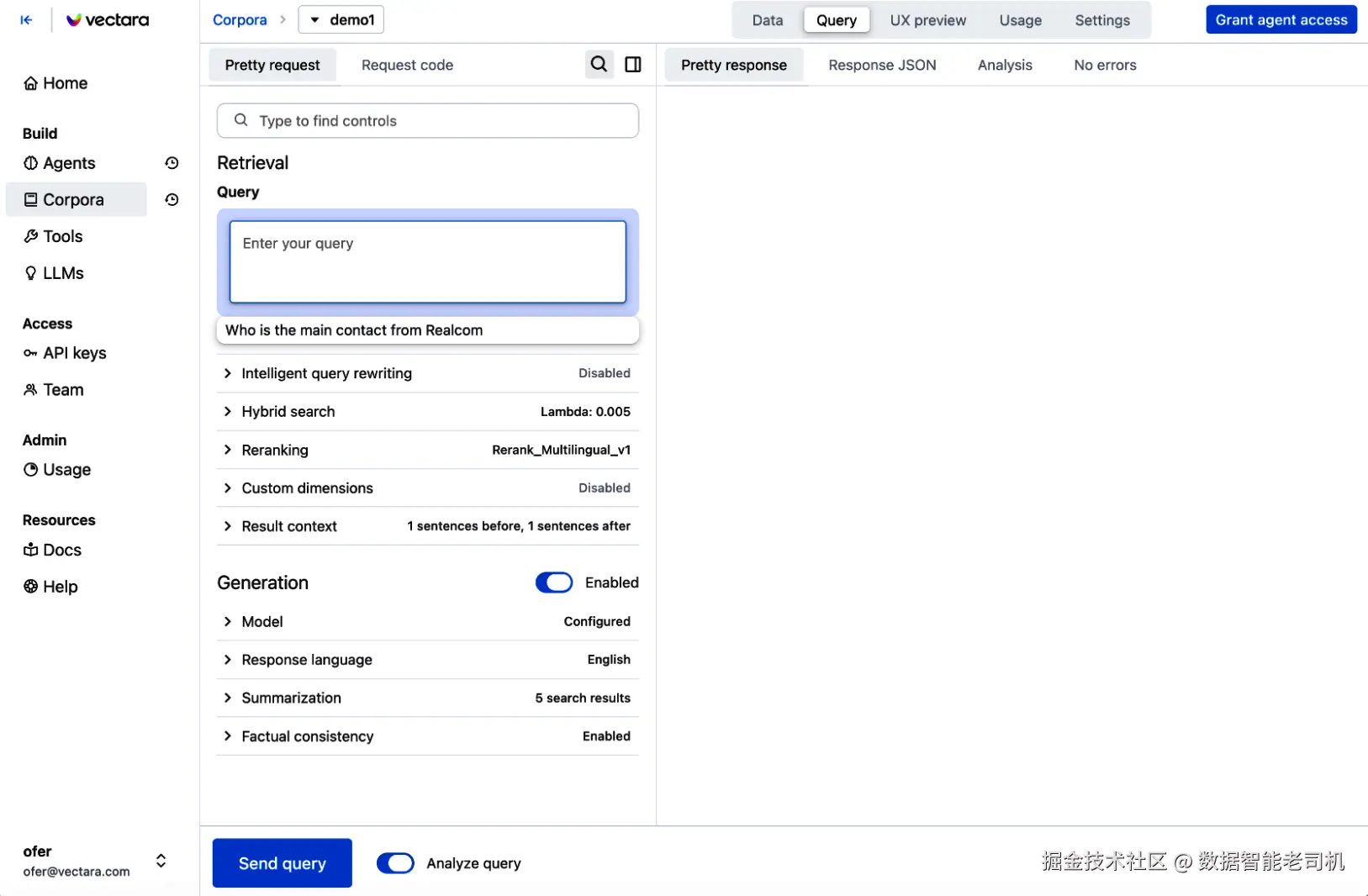
Task: Open the UX preview tab
Action: [x=927, y=20]
